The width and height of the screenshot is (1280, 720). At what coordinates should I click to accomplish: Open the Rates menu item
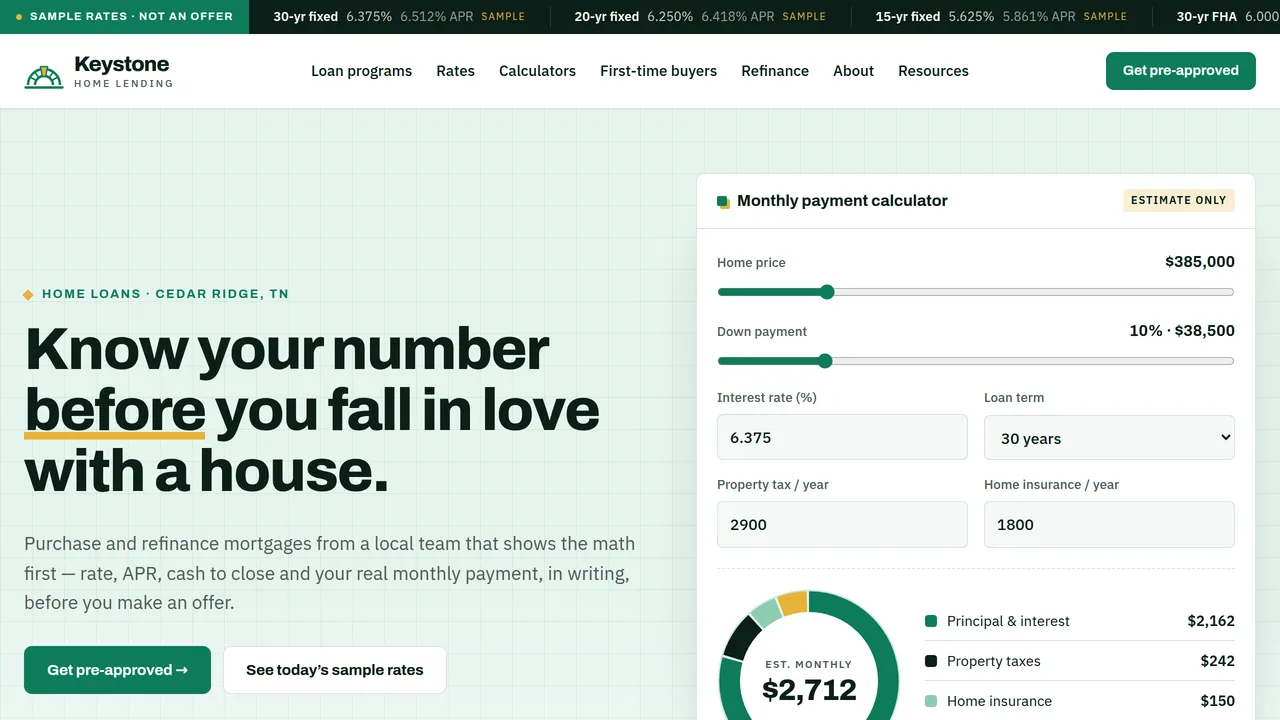click(x=455, y=71)
